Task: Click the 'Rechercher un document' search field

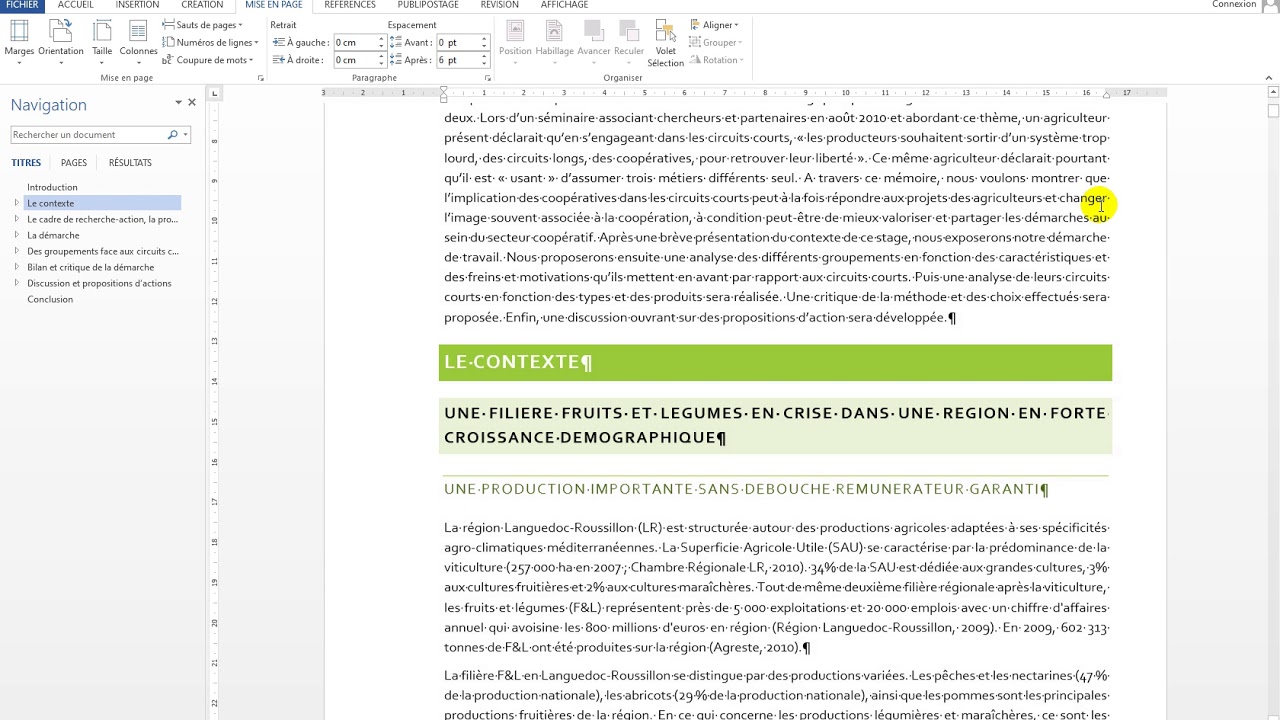Action: pos(88,134)
